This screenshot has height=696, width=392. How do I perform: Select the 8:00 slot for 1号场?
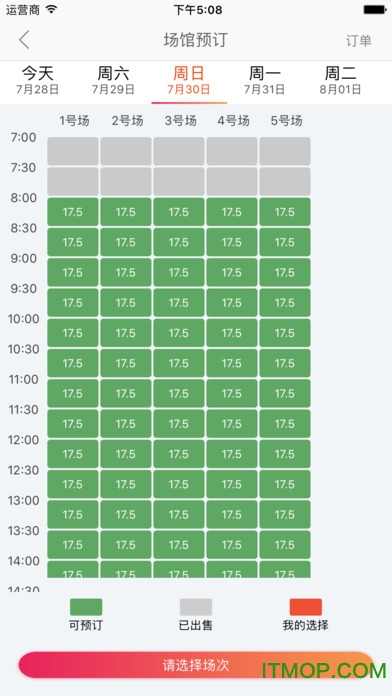click(x=73, y=212)
